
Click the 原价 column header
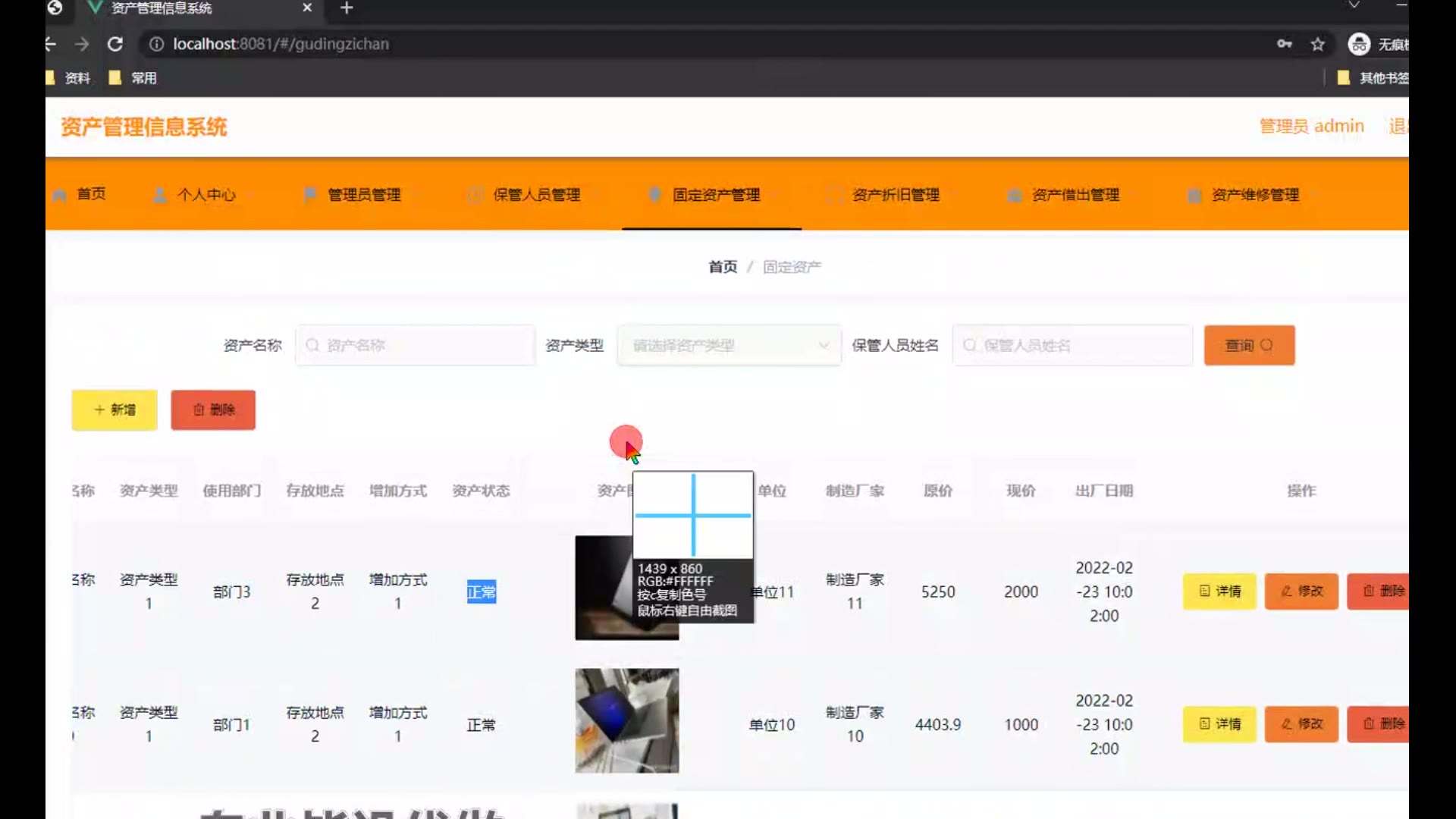tap(938, 491)
